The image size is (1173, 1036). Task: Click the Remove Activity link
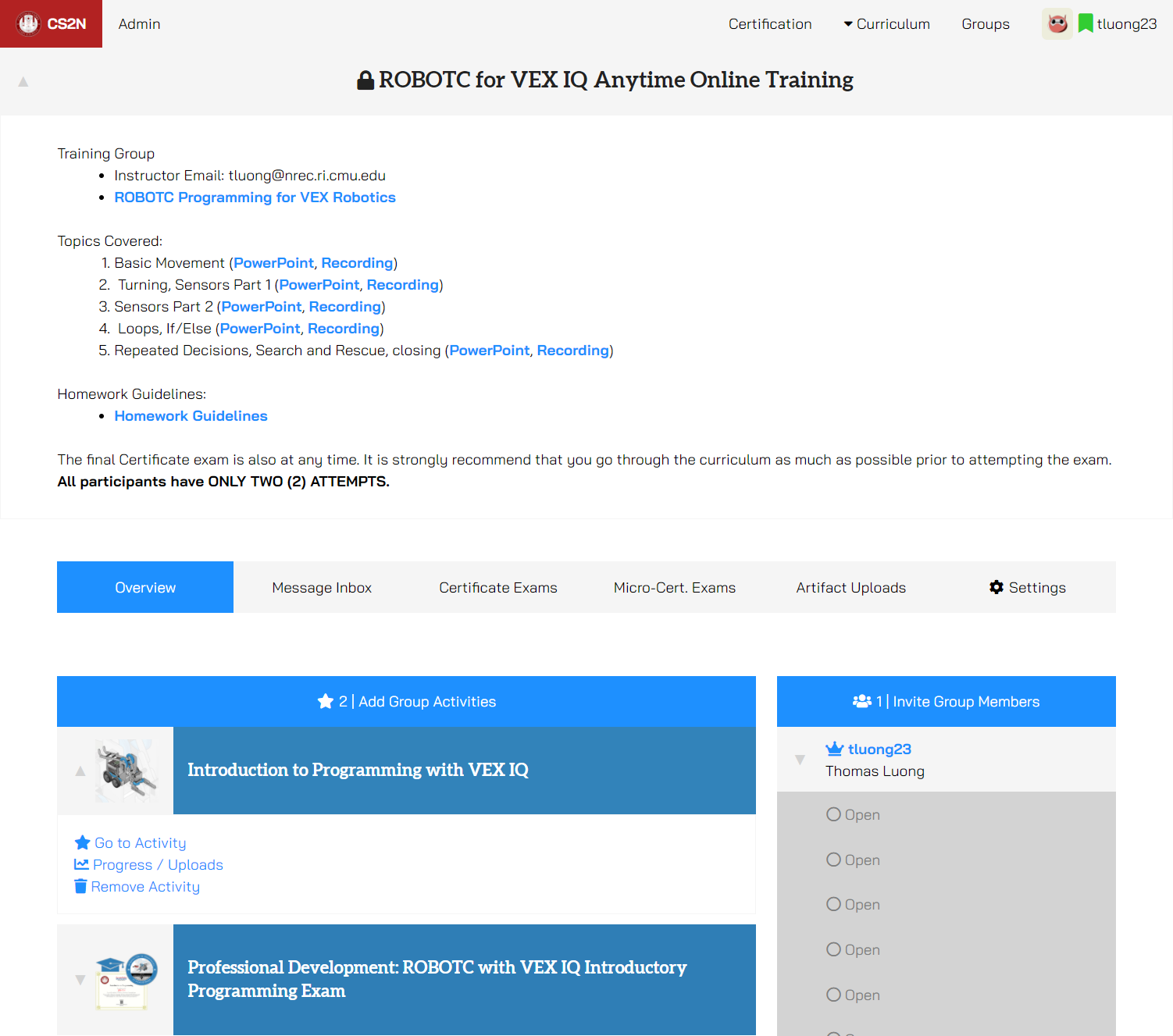[145, 886]
